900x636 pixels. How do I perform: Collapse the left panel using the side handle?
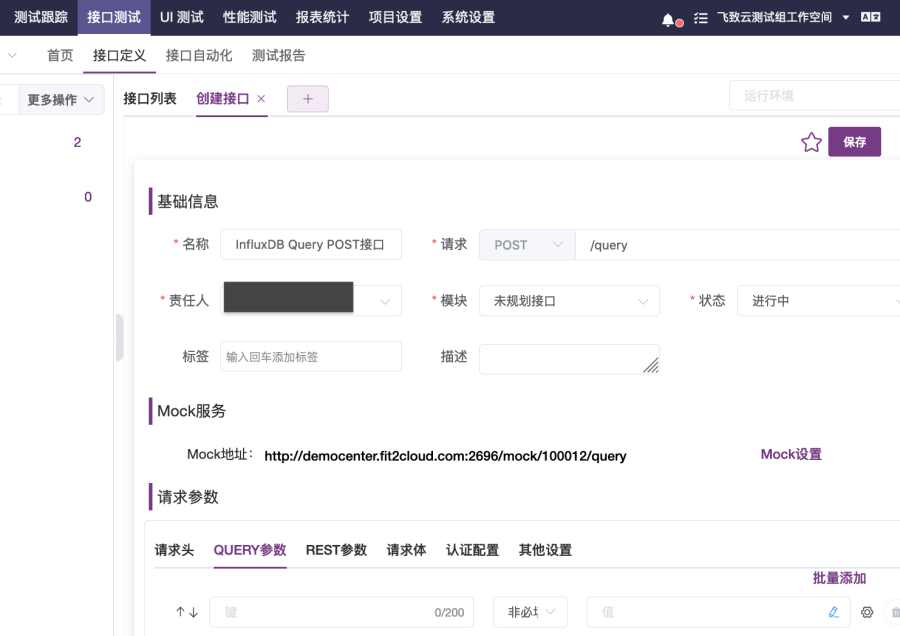click(x=119, y=338)
